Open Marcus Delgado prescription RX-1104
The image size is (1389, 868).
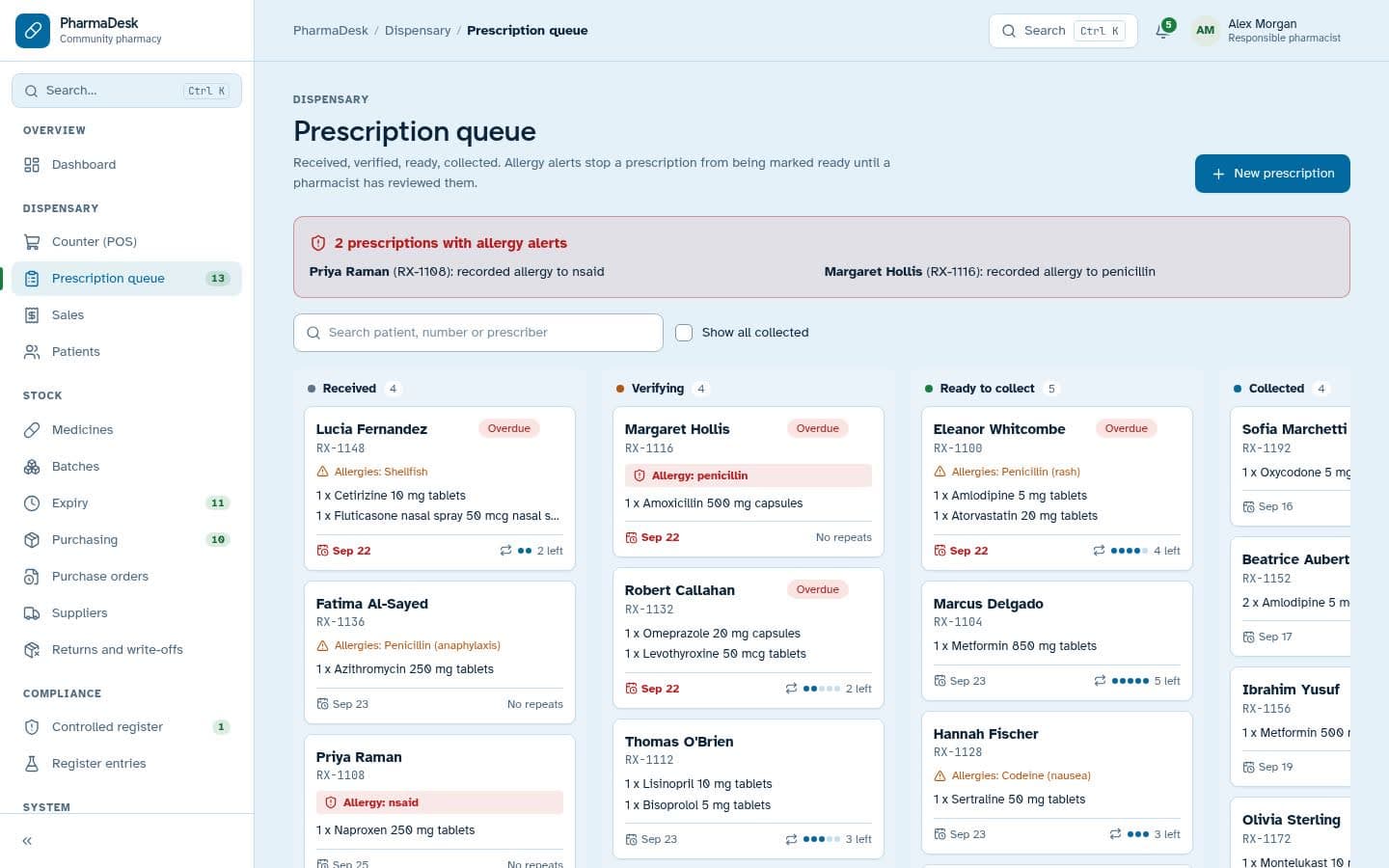pos(1057,640)
